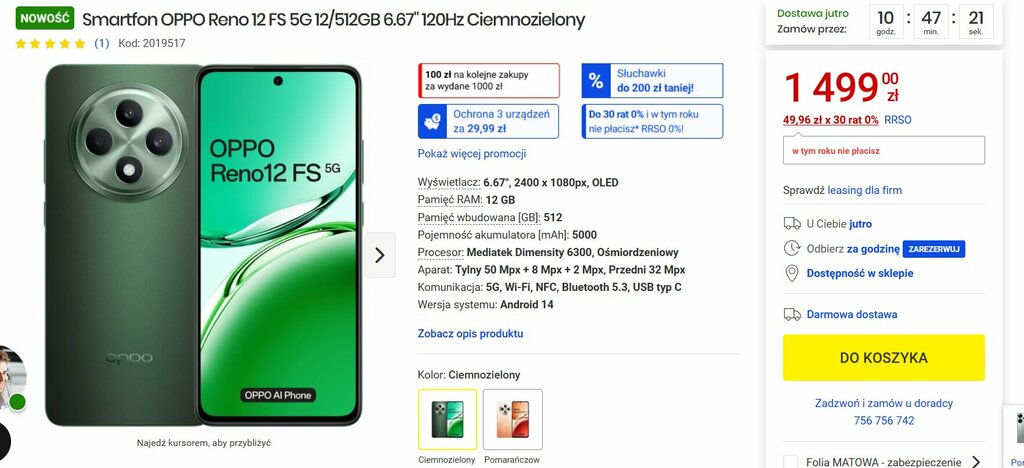Open Zobacz opis produktu
The width and height of the screenshot is (1024, 468).
(x=470, y=334)
